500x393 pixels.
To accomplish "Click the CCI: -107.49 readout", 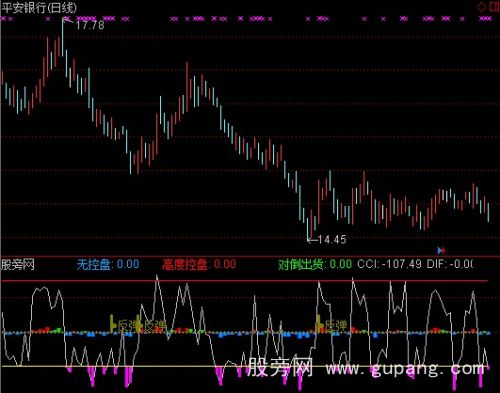I will pos(389,264).
